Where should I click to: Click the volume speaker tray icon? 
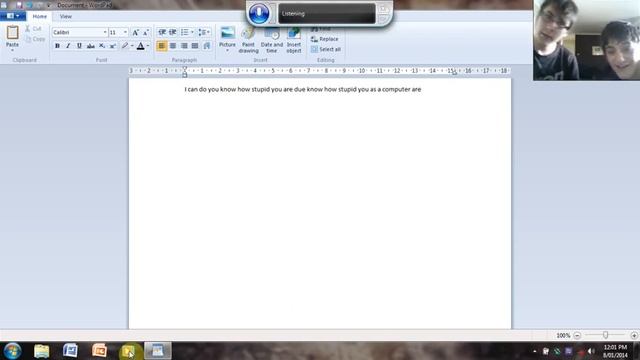591,351
